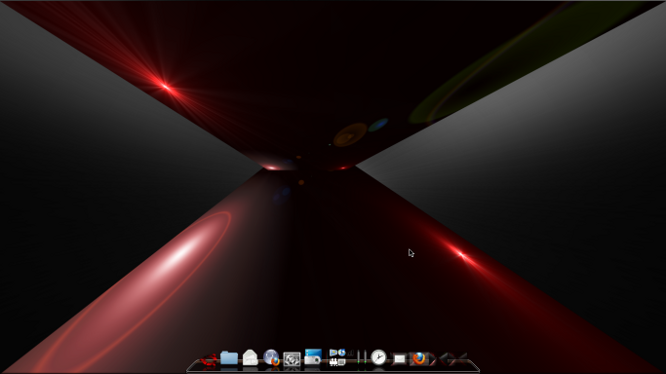Open the red Ubuntu logo menu in dock
666x374 pixels.
pyautogui.click(x=208, y=360)
